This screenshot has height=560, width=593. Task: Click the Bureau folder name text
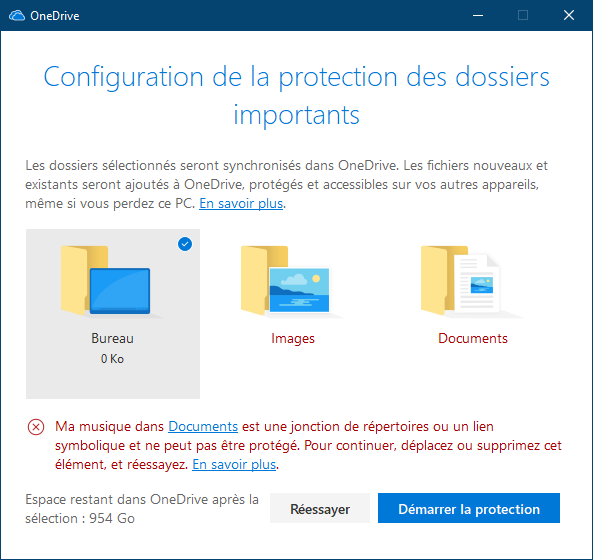(112, 338)
